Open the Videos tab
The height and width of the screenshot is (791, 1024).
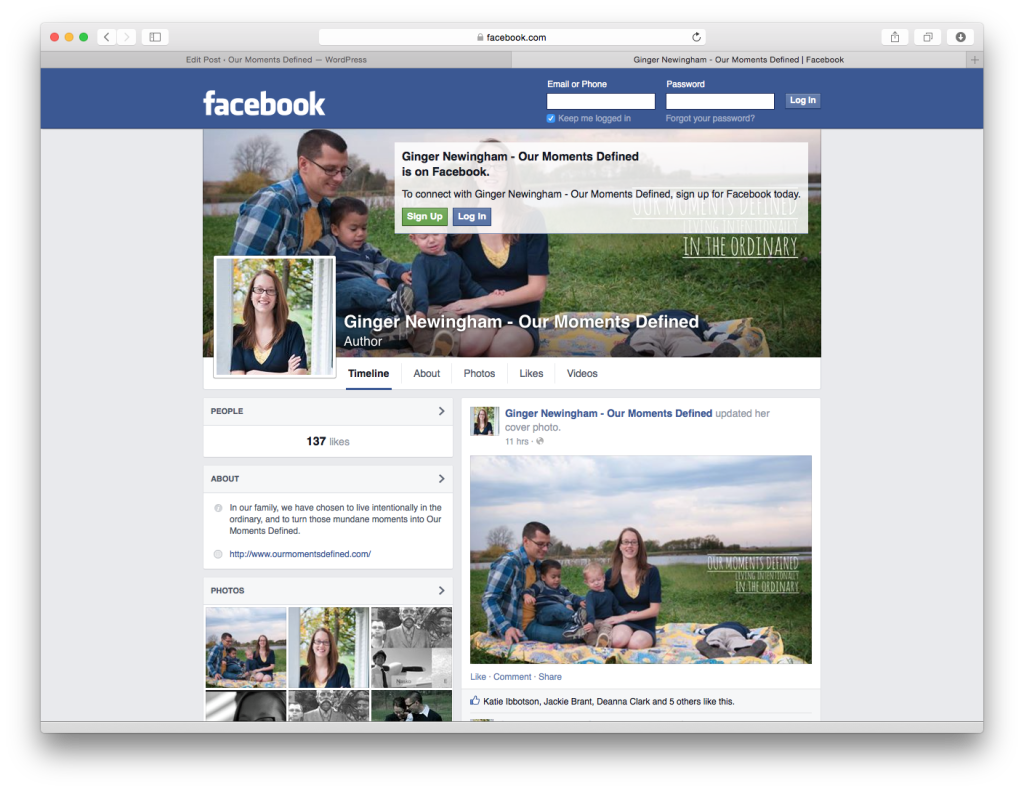[x=582, y=374]
